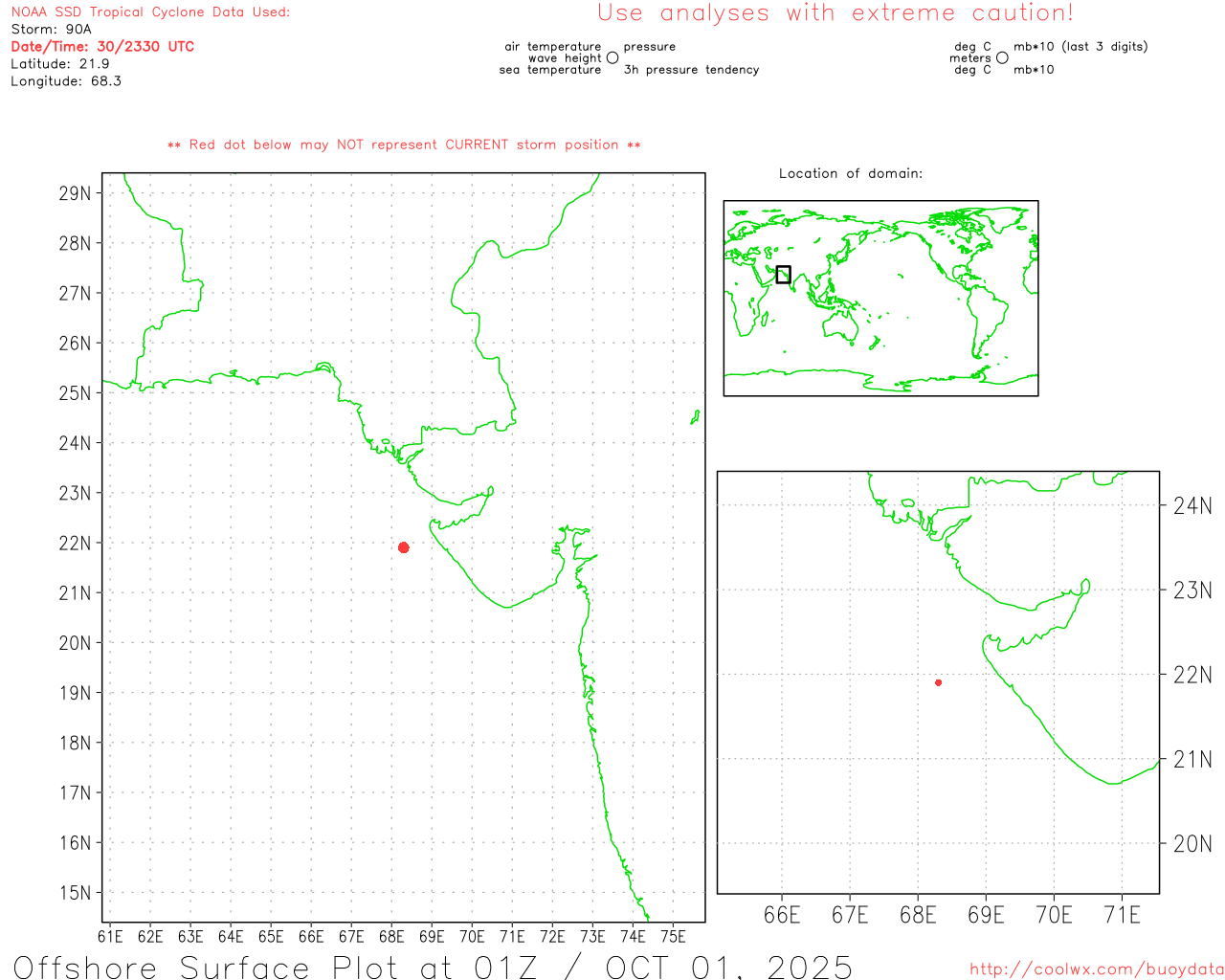Click the world locator map thumbnail
Screen dimensions: 1225x980
point(880,299)
